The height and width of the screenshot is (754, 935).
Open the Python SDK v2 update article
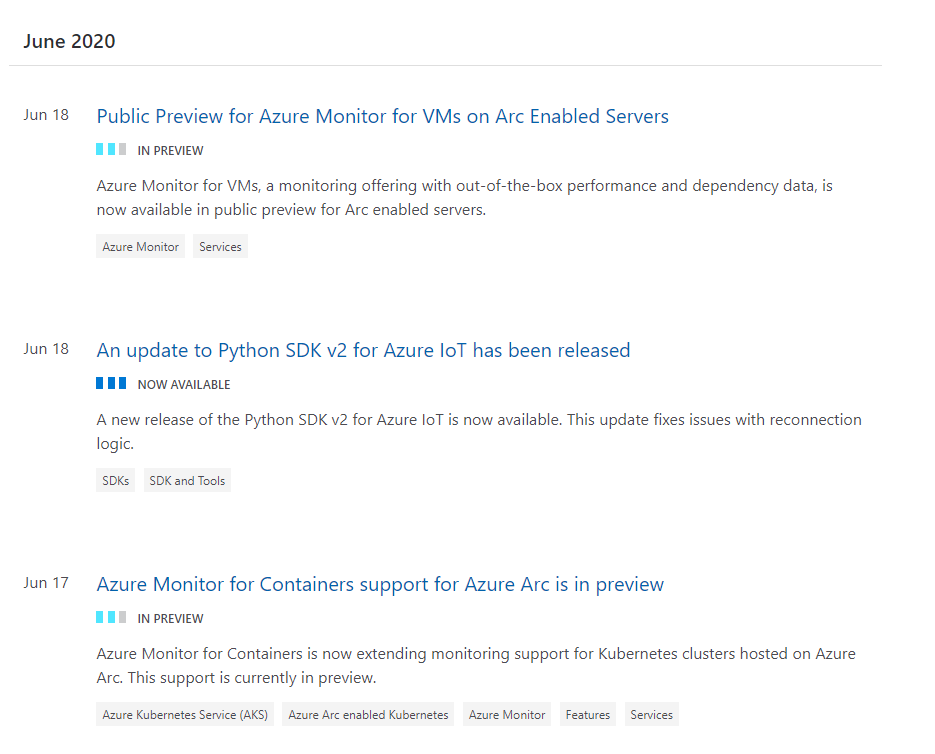(x=363, y=350)
